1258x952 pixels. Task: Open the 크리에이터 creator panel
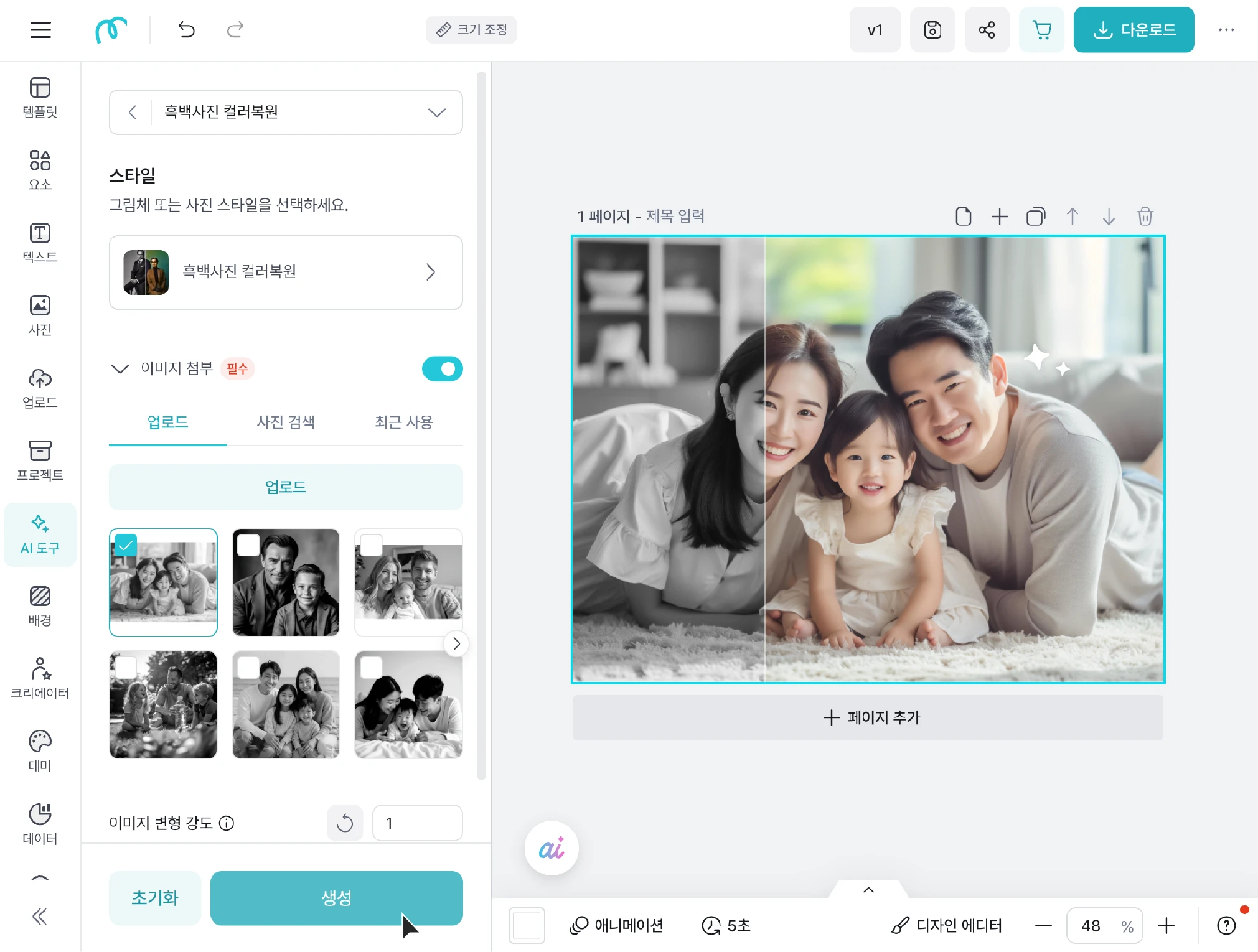click(40, 679)
